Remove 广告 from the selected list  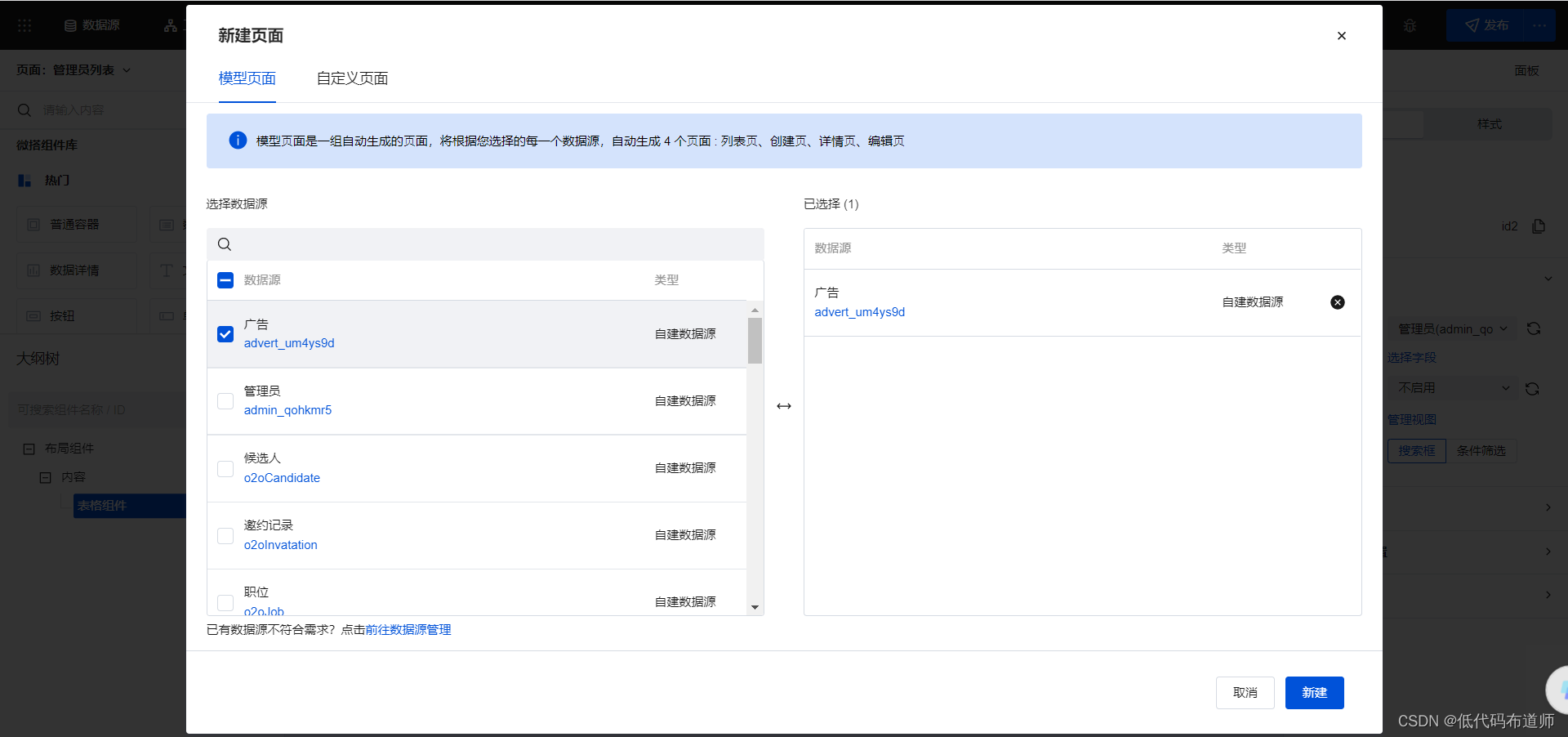1338,302
